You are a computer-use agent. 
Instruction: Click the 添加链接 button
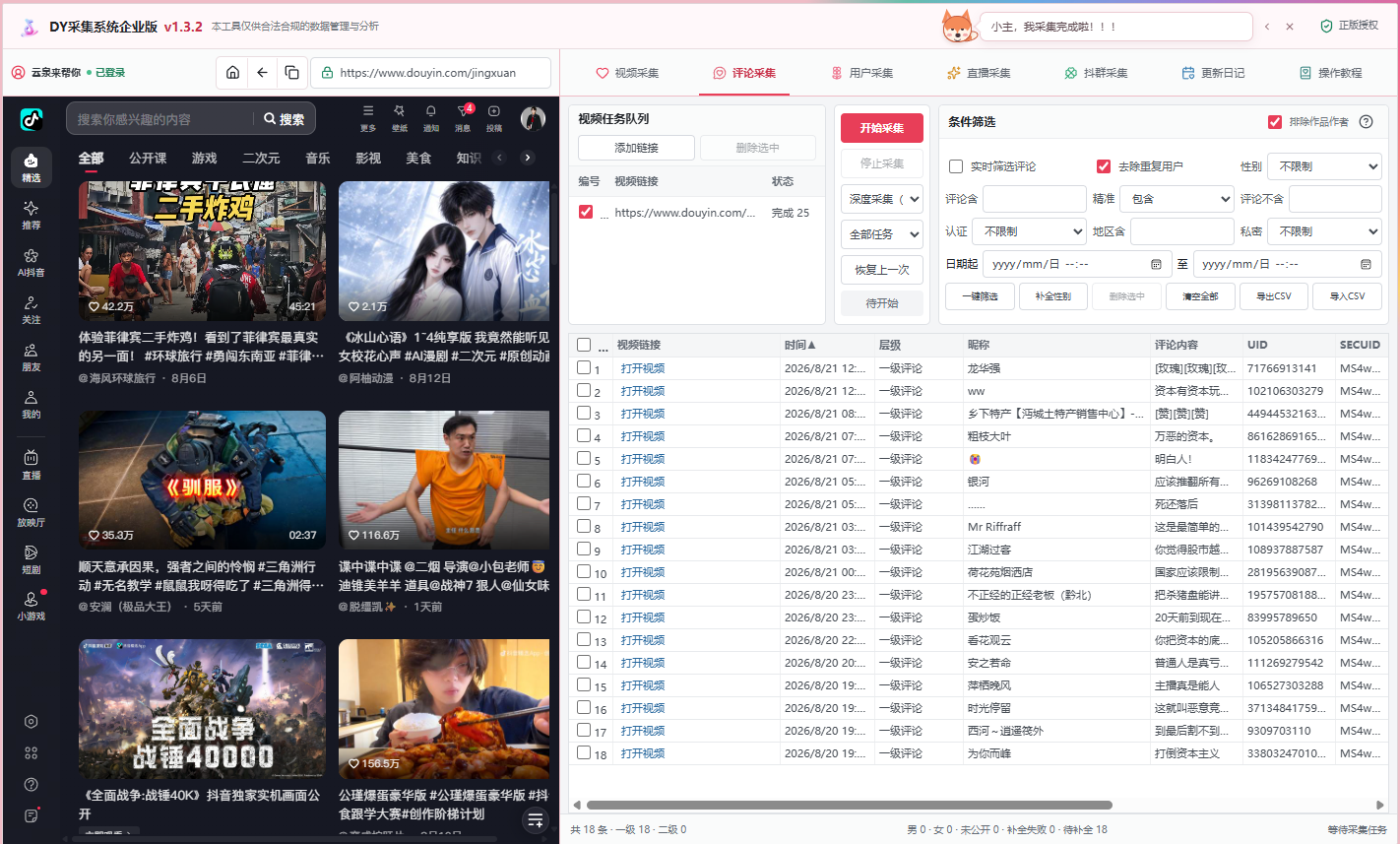(636, 148)
